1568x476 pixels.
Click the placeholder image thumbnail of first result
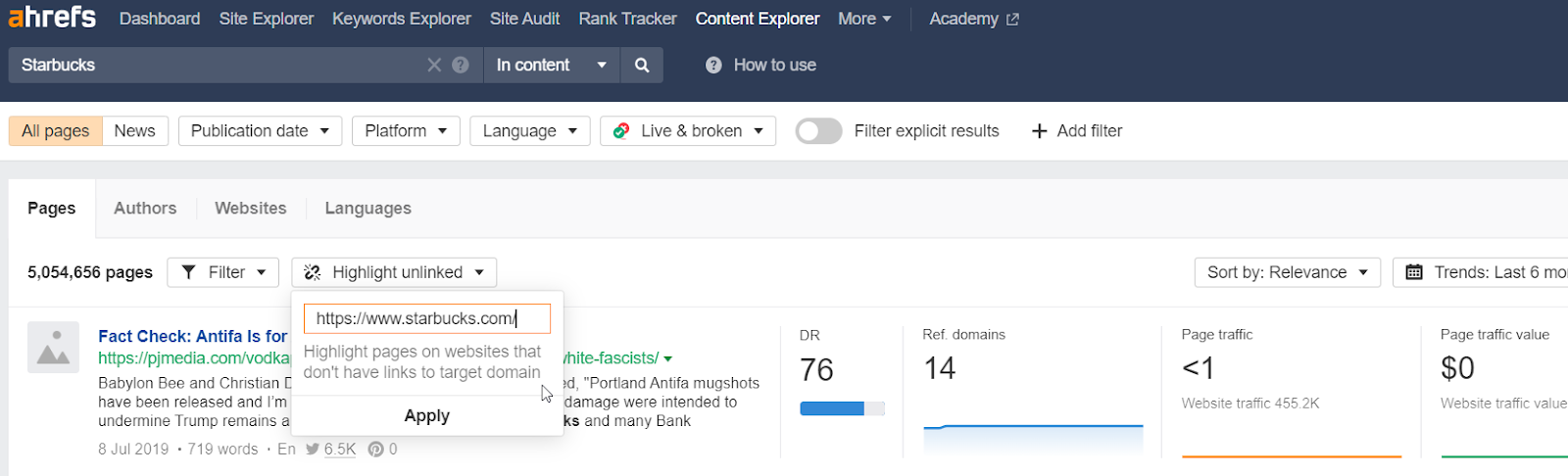point(53,347)
